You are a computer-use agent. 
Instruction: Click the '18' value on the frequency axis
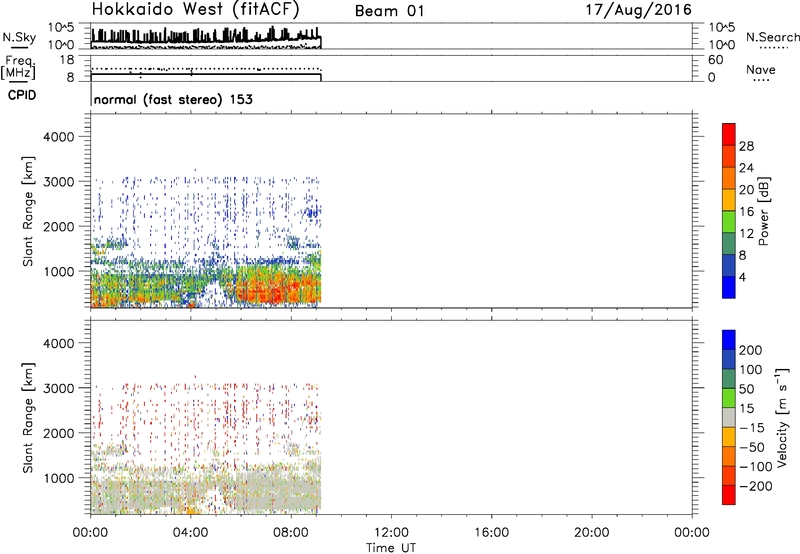click(x=67, y=60)
